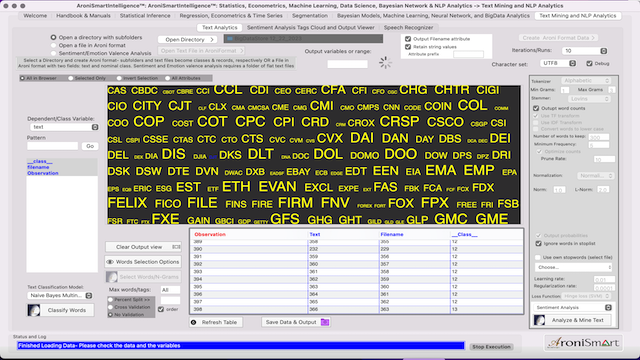This screenshot has height=360, width=640.
Task: Click the Open Directory button
Action: 188,40
